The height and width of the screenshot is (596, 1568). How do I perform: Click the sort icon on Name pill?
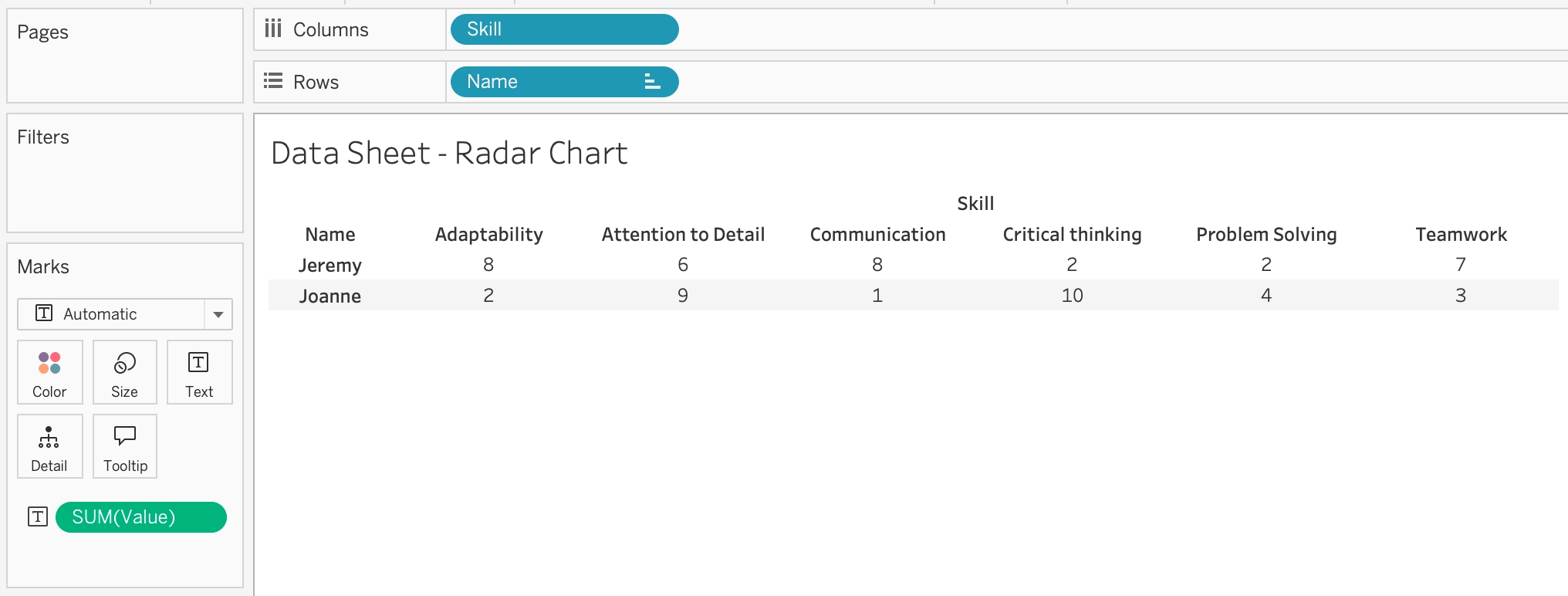tap(652, 82)
